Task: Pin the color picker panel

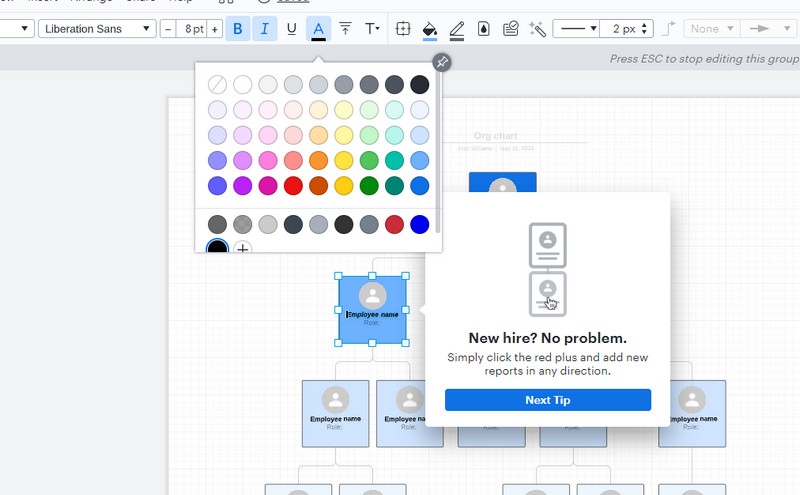Action: (441, 63)
